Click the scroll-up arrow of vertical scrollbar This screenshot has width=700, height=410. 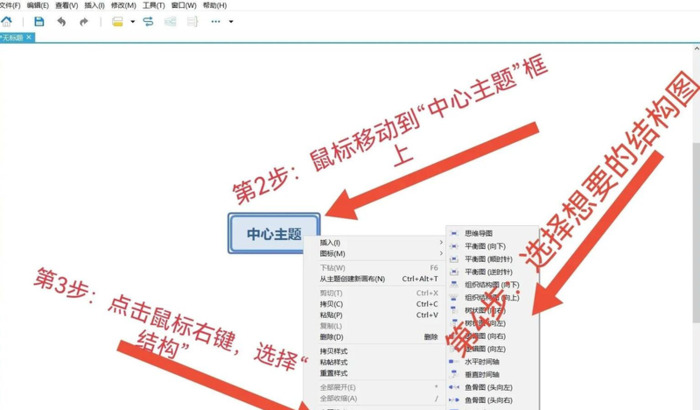(x=696, y=48)
